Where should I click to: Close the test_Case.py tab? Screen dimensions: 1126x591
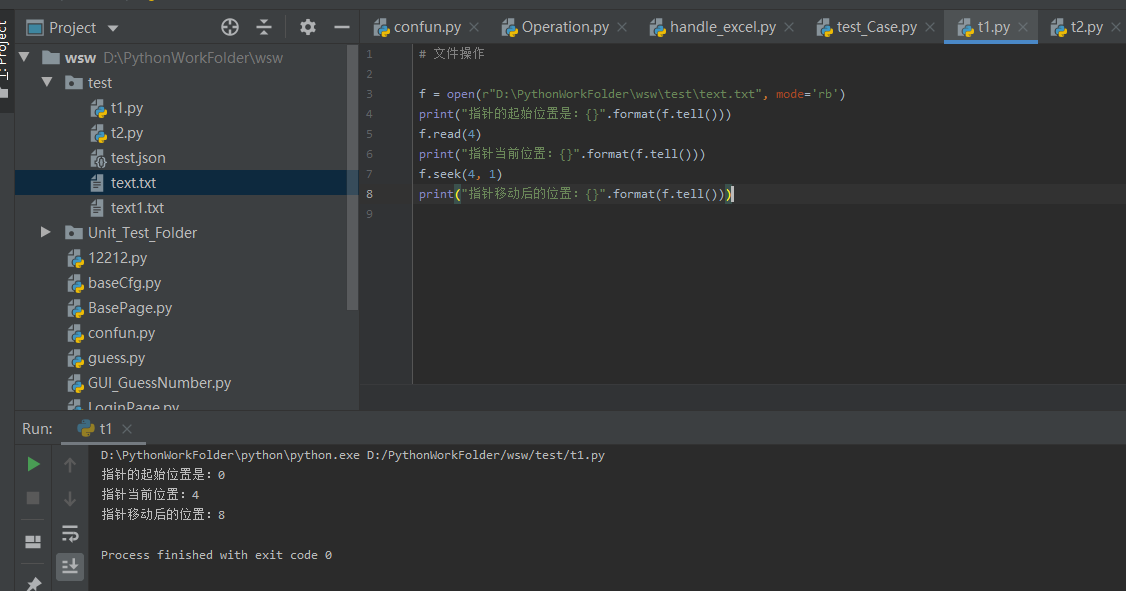point(930,27)
